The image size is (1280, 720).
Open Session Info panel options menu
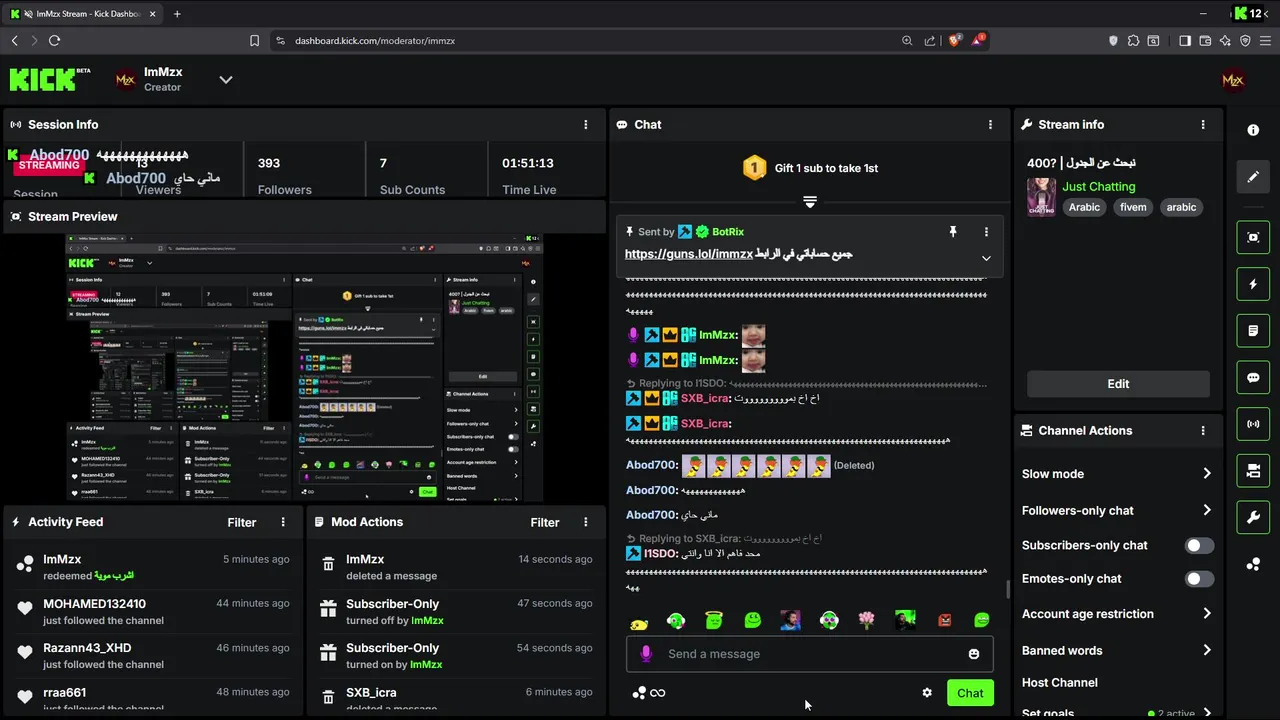pyautogui.click(x=586, y=124)
